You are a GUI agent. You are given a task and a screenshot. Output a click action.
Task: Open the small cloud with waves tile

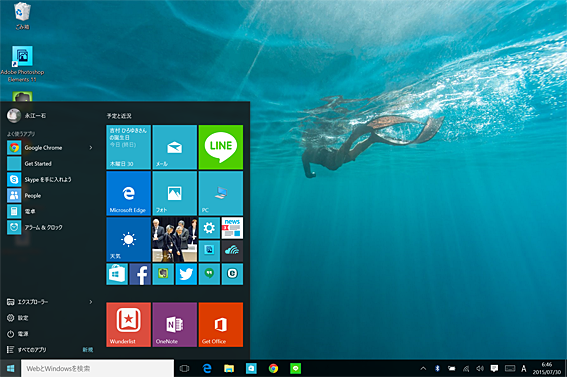[x=232, y=251]
